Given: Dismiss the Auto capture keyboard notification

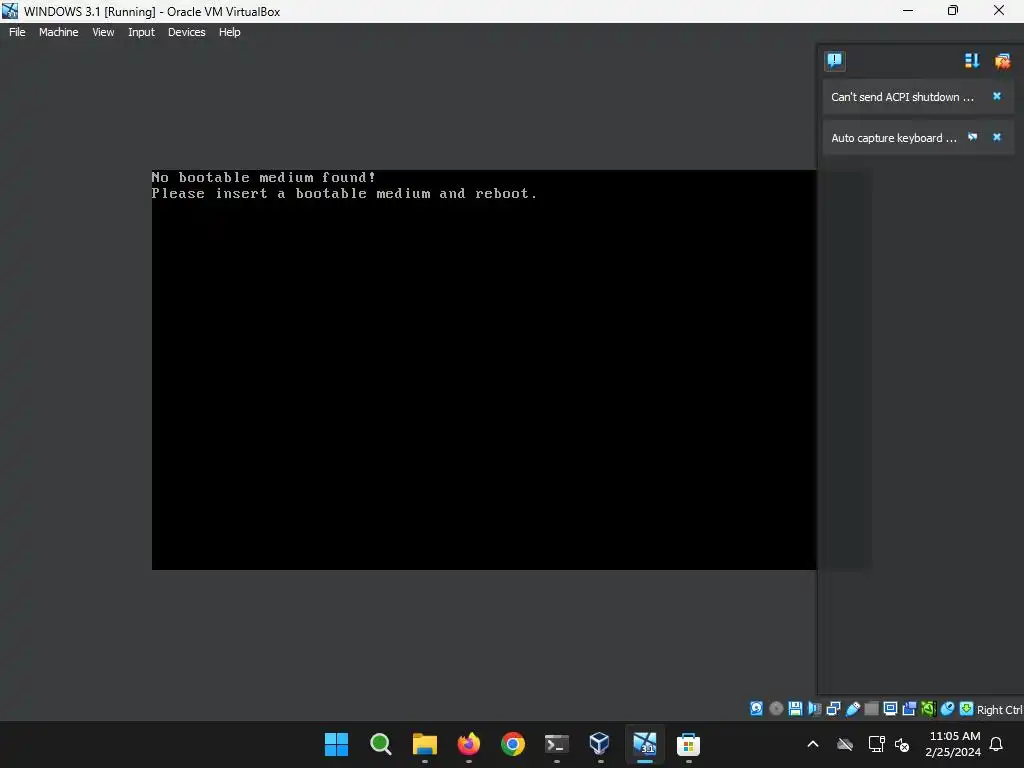Looking at the screenshot, I should 997,137.
